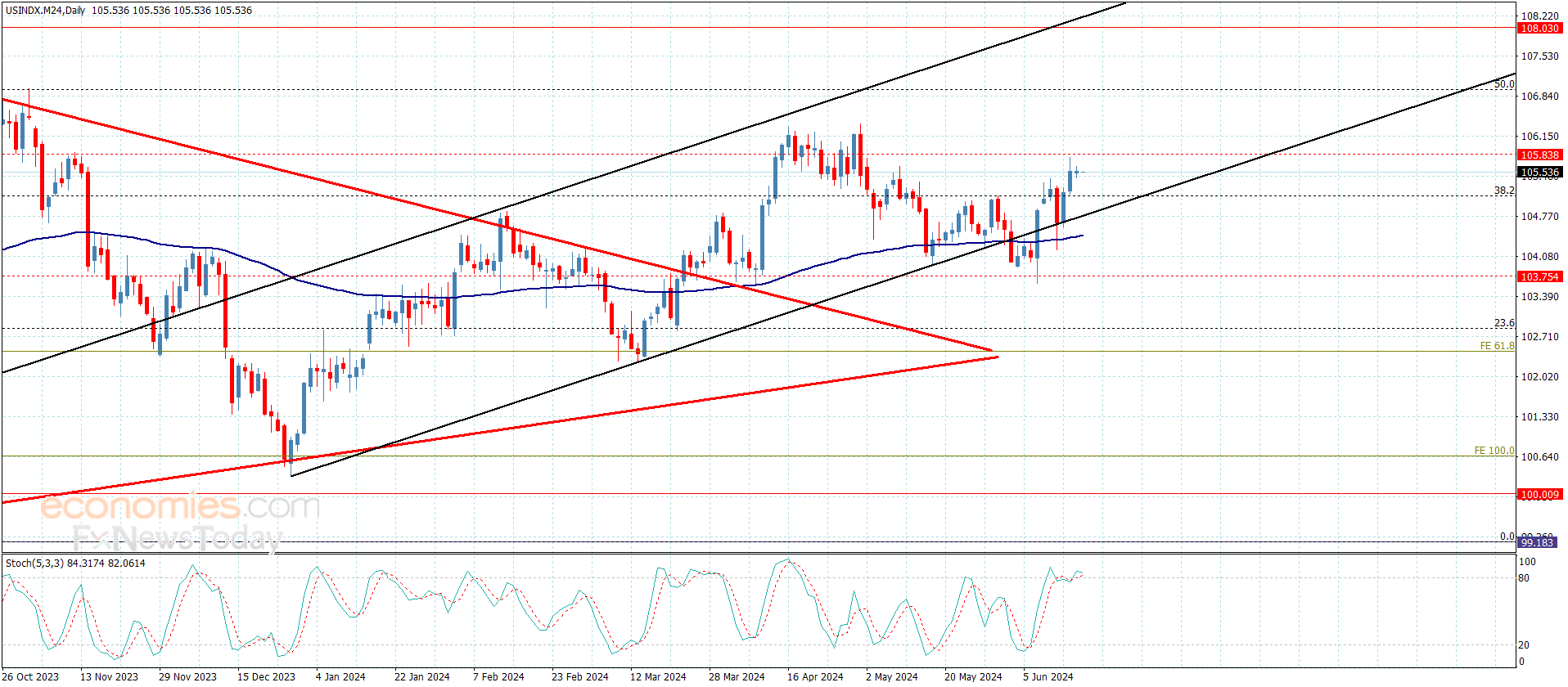Click the red 103.754 support price tag
The image size is (1568, 687).
1539,277
